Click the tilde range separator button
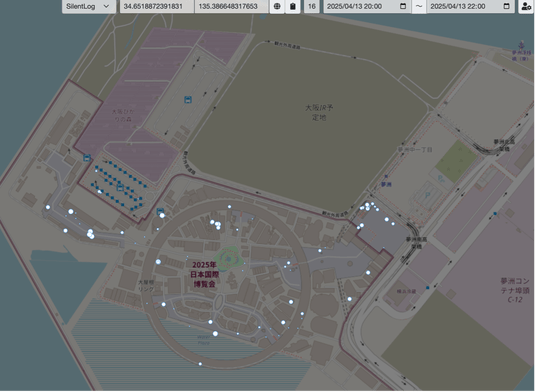The height and width of the screenshot is (392, 536). coord(419,6)
